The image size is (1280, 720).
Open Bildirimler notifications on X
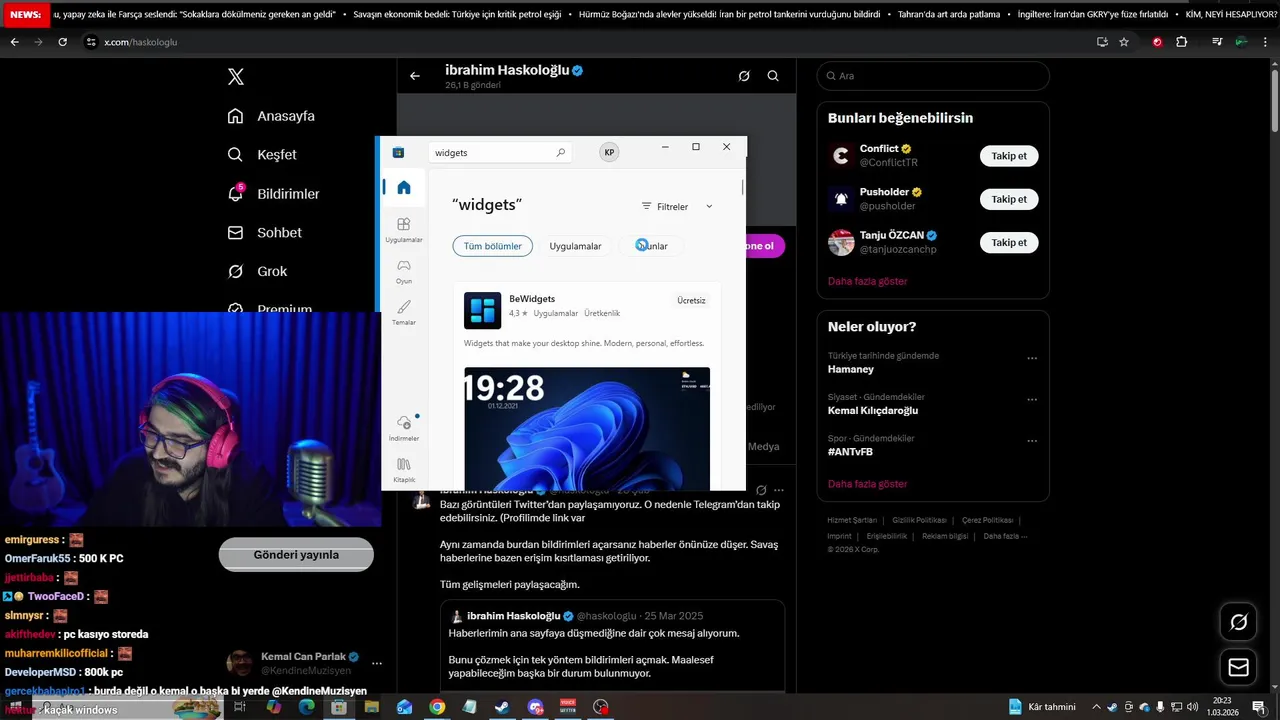coord(273,194)
